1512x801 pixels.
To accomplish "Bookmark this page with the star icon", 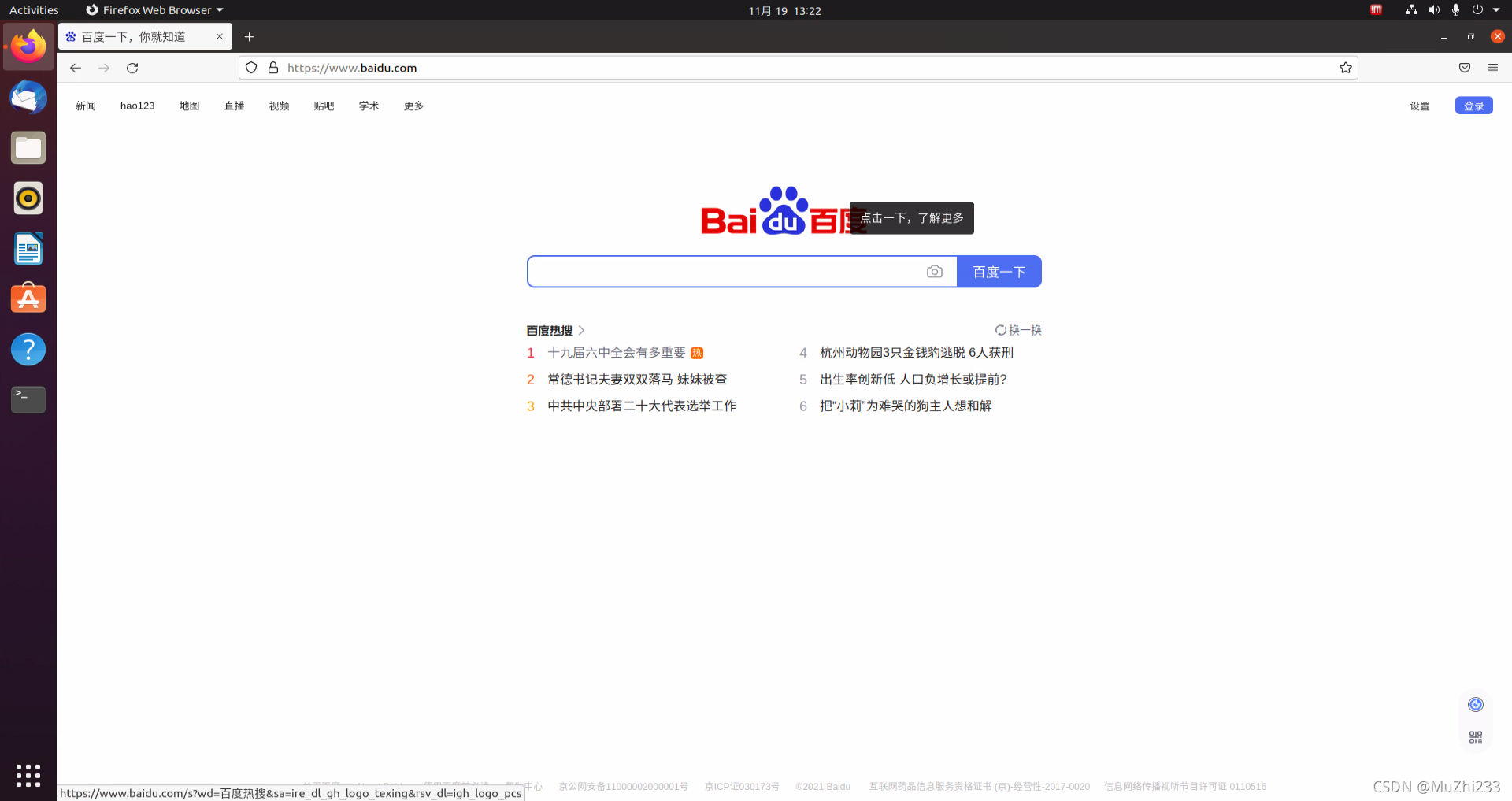I will click(1346, 68).
